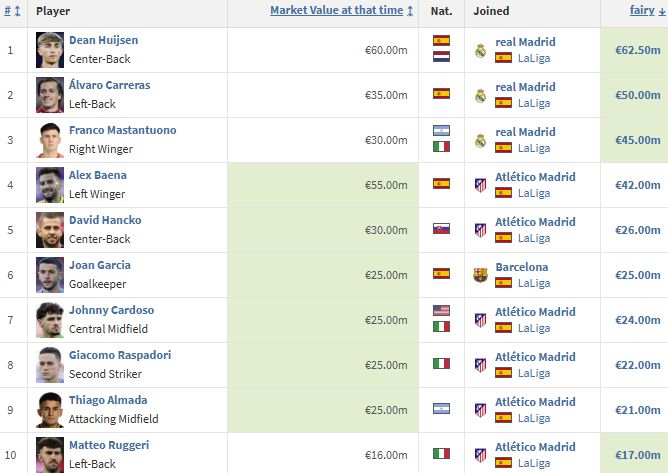Click Thiago Almada portrait thumbnail
The image size is (668, 473).
click(50, 410)
